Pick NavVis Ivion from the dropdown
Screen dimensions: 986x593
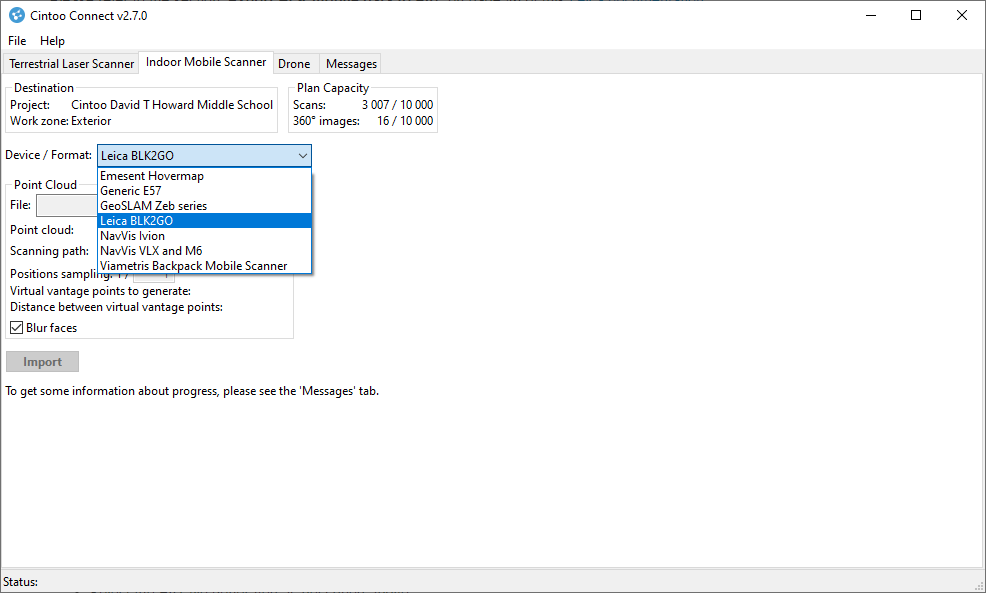click(x=204, y=236)
